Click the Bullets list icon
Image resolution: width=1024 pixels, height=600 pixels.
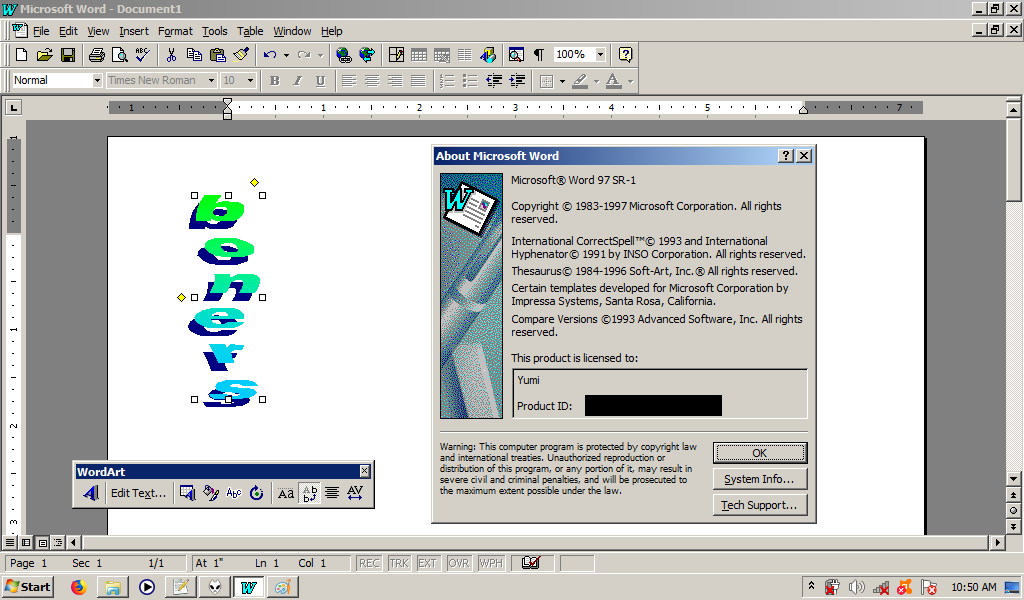[470, 80]
